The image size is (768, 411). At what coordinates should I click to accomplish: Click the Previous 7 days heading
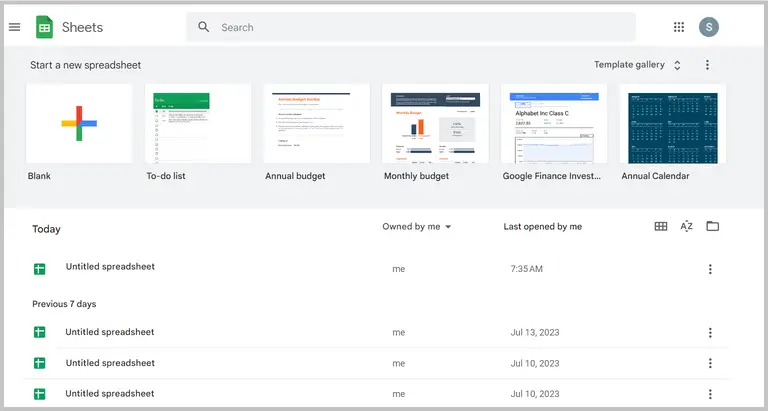[64, 304]
